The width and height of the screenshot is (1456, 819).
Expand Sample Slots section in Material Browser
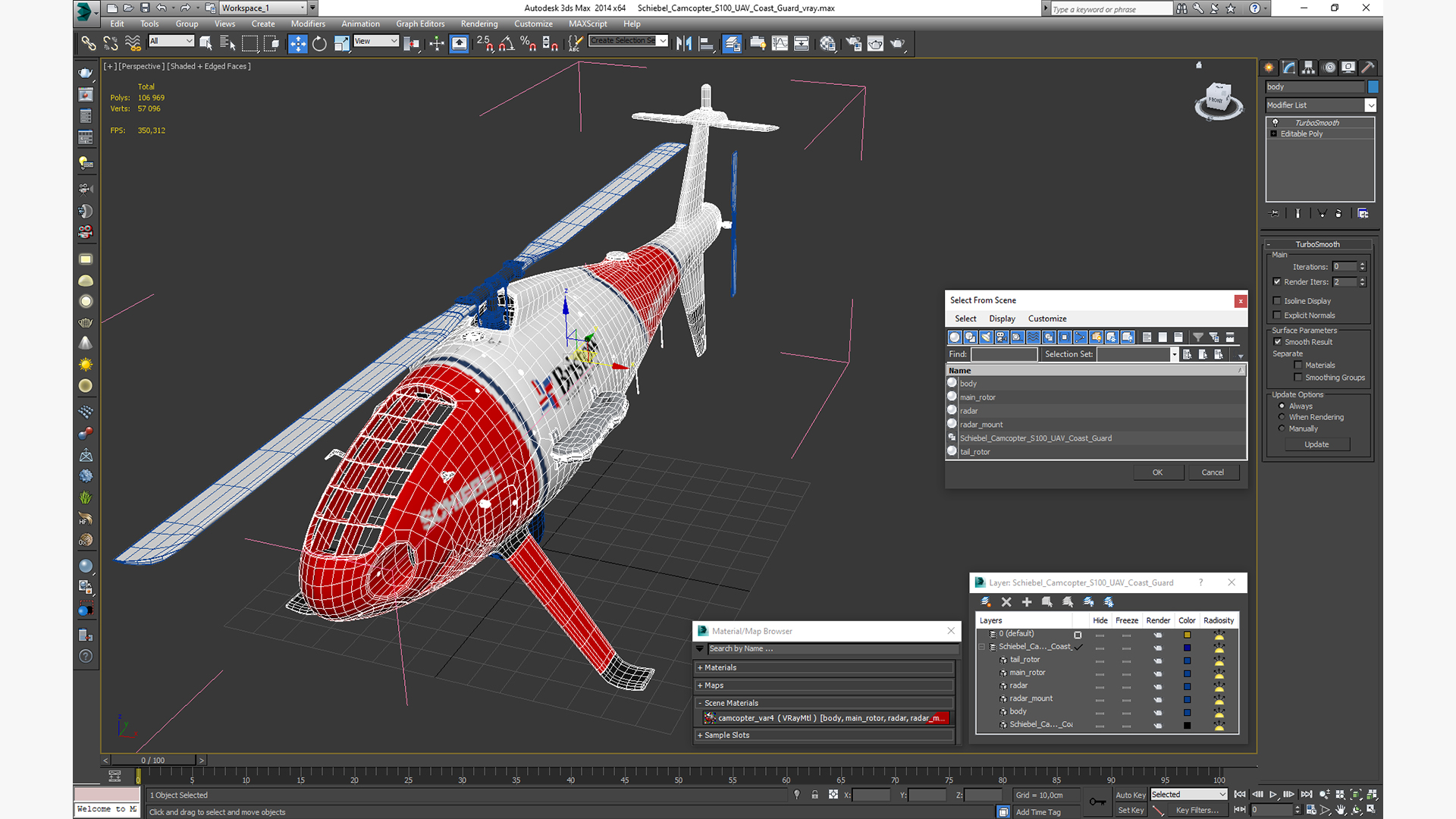pos(700,735)
